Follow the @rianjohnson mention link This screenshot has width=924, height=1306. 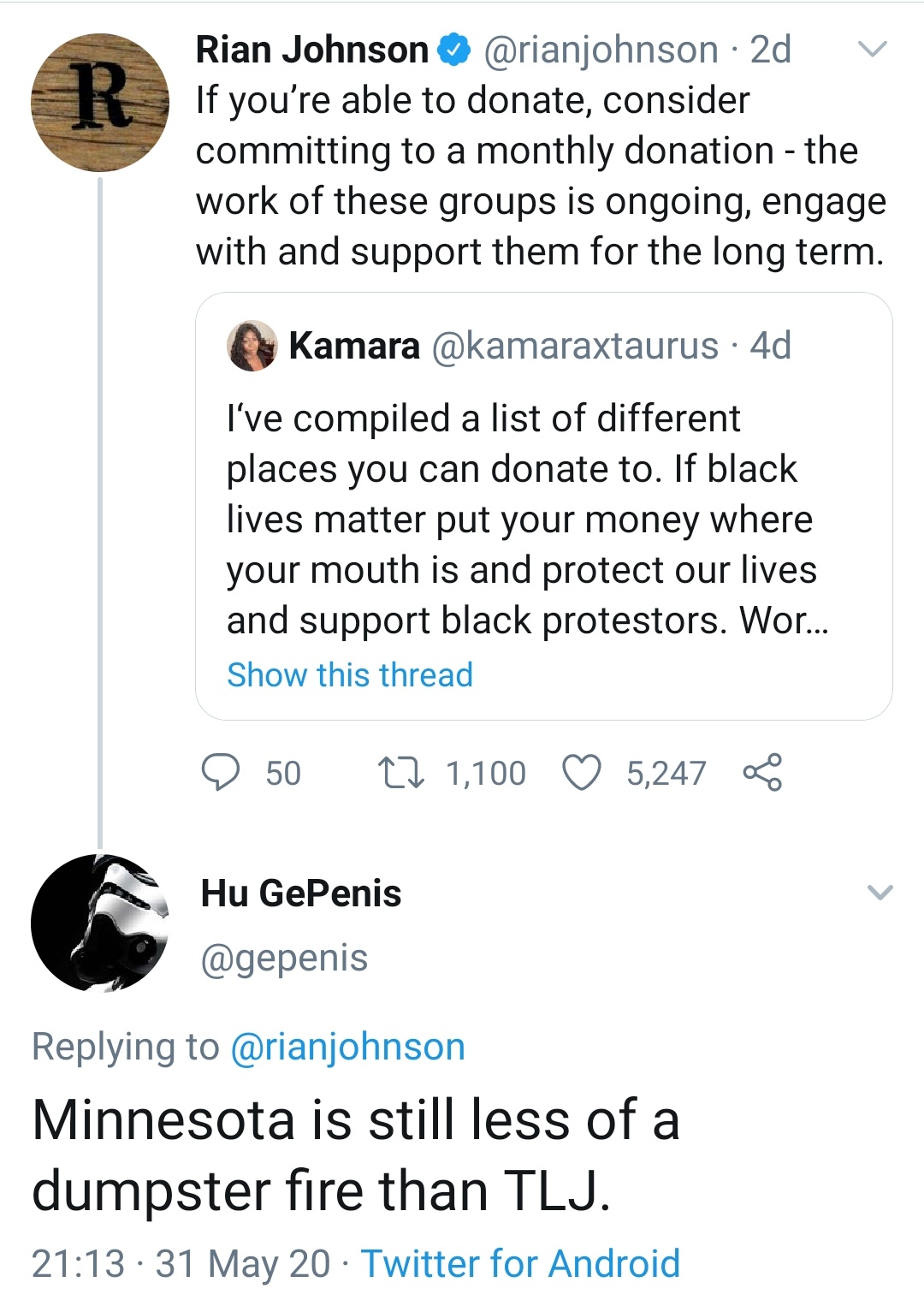[x=348, y=1047]
